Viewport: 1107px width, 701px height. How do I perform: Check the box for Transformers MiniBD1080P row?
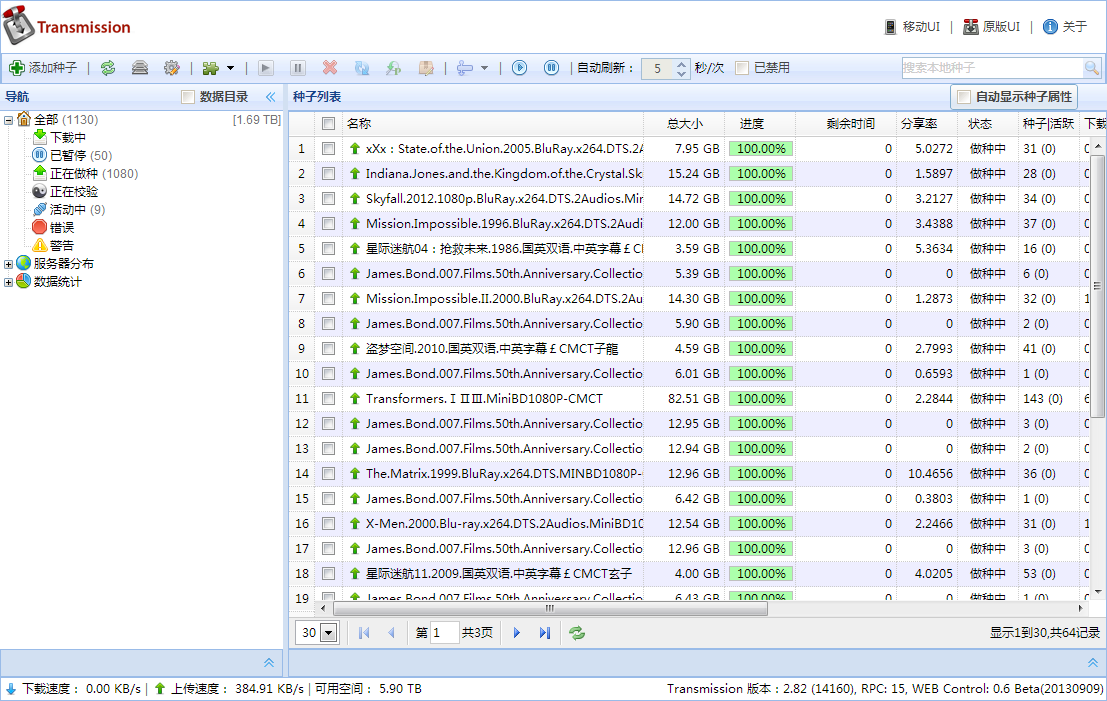[x=328, y=399]
